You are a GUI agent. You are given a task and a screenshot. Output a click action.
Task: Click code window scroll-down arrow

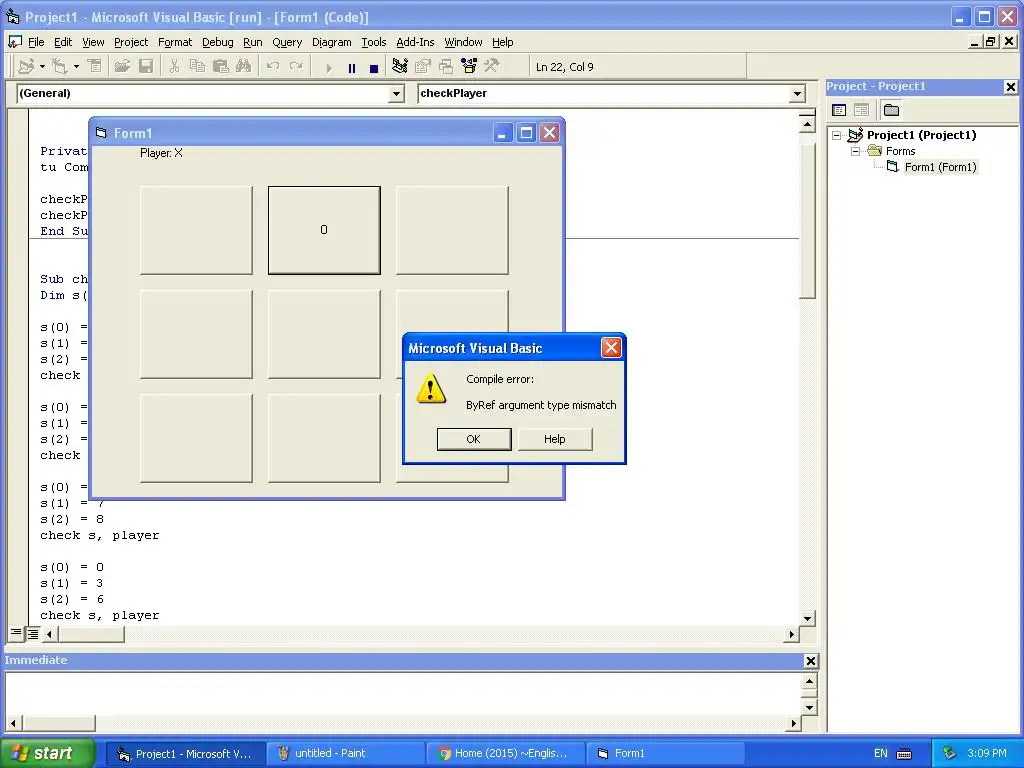[x=807, y=618]
